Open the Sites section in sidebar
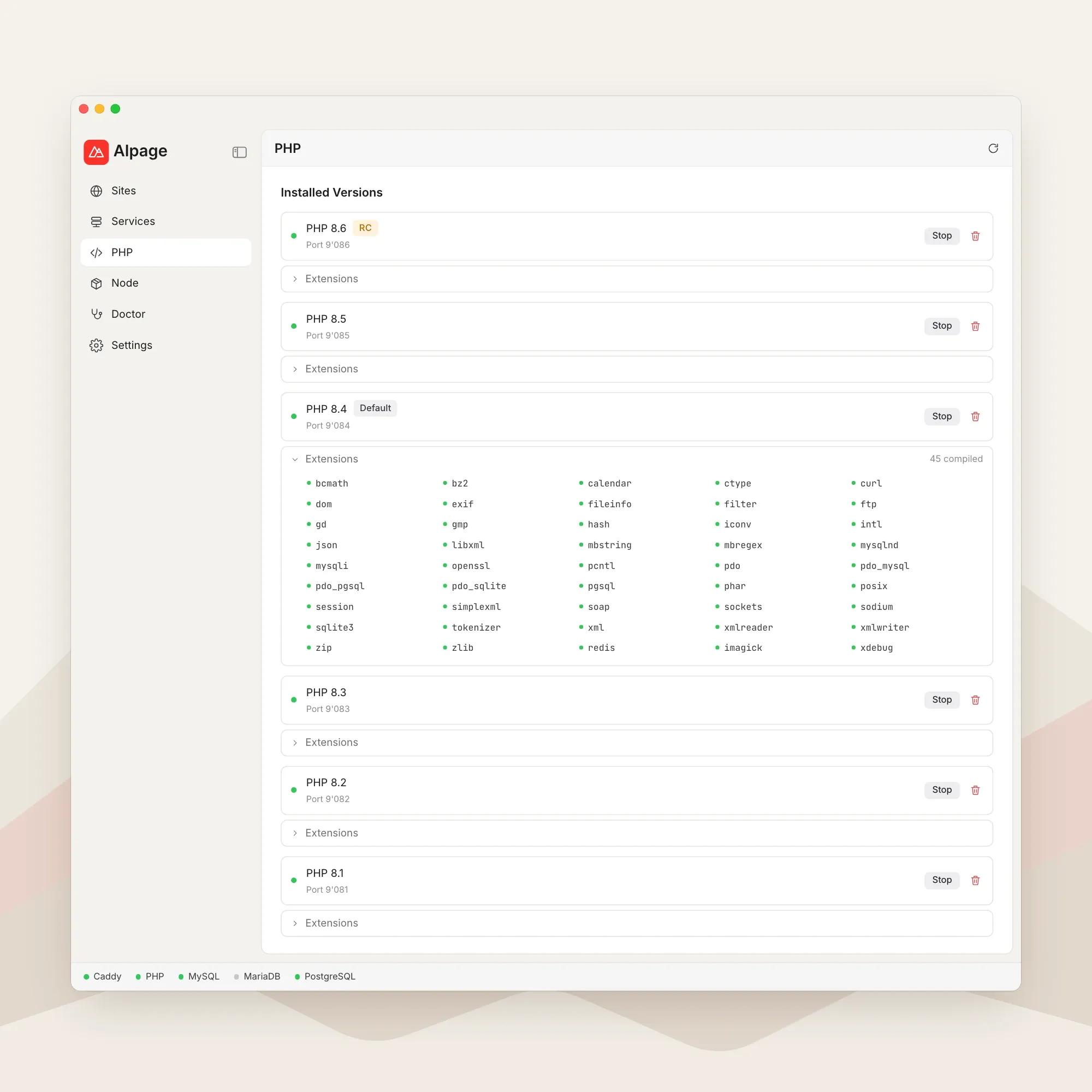This screenshot has width=1092, height=1092. click(166, 191)
